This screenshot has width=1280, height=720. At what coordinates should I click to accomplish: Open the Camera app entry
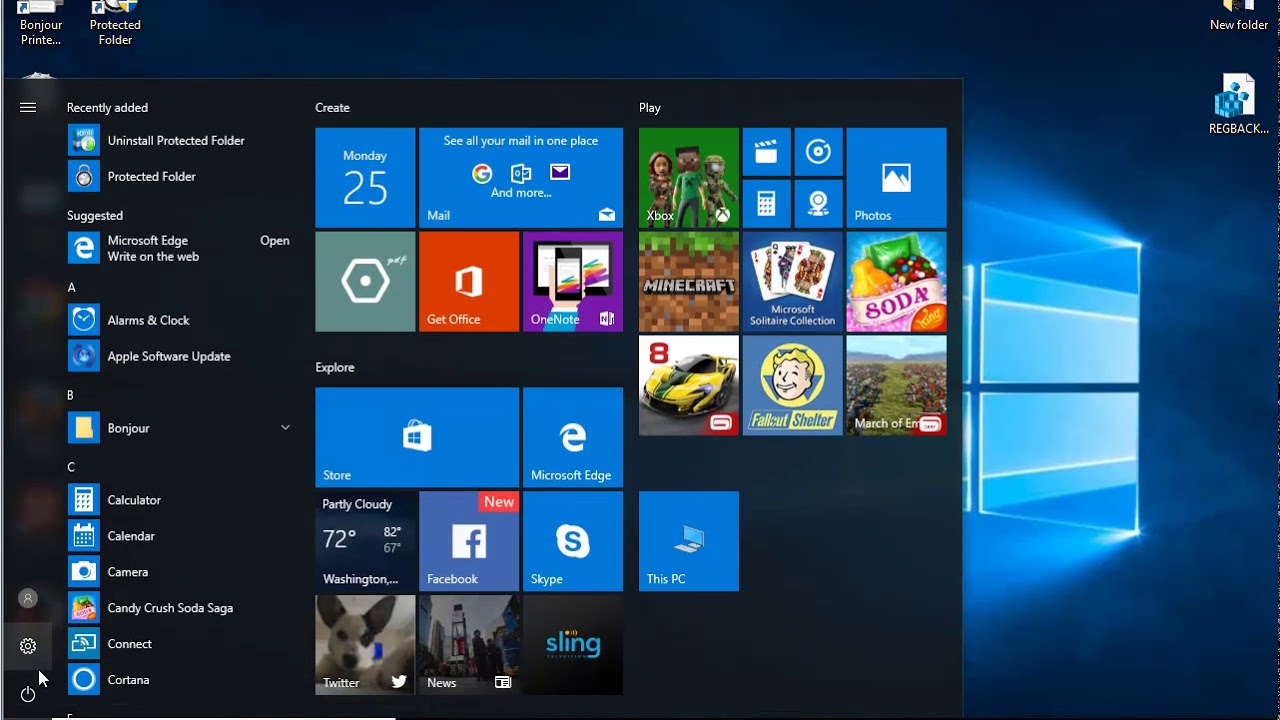coord(181,573)
